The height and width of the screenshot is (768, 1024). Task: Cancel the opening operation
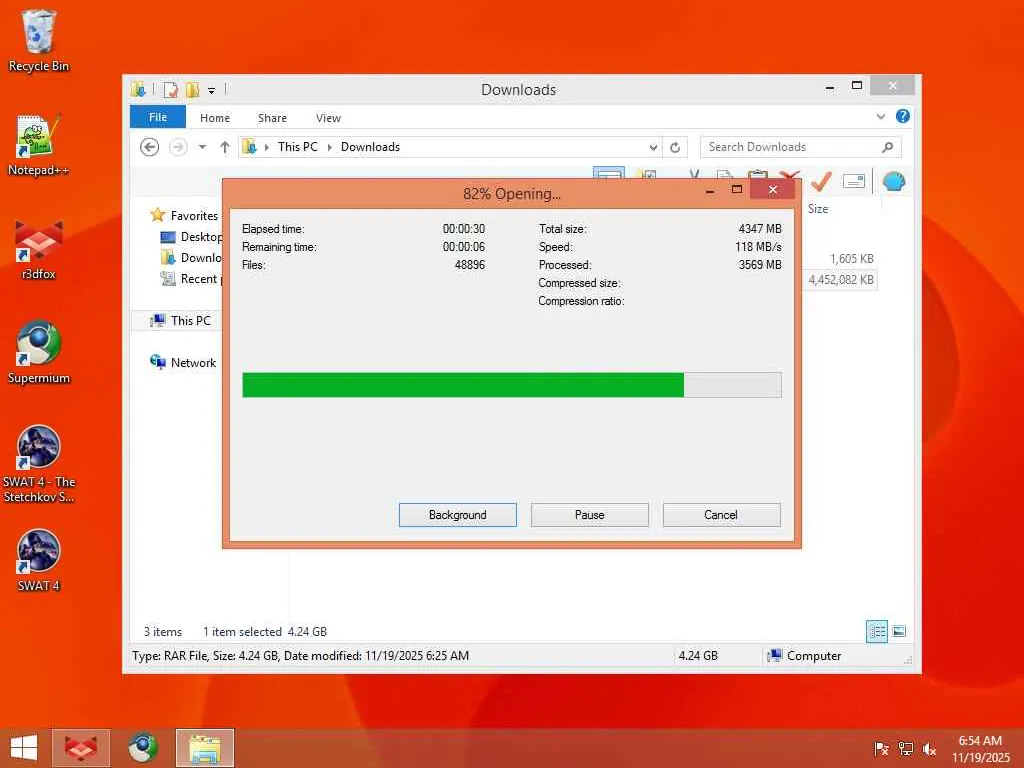click(721, 515)
